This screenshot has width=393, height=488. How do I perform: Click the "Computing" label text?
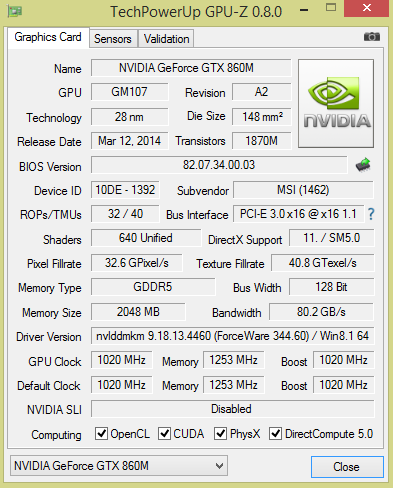coord(56,435)
